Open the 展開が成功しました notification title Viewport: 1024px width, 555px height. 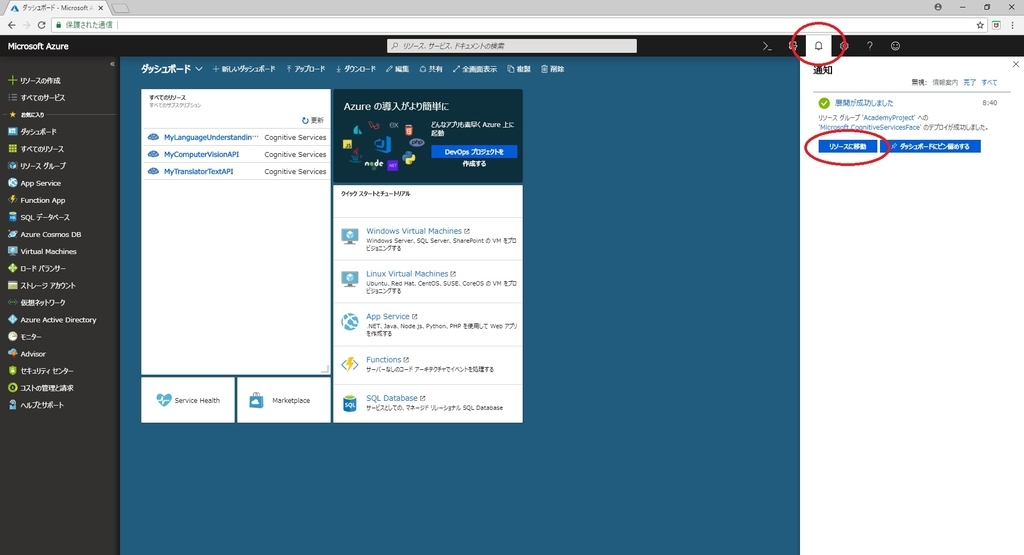tap(864, 103)
